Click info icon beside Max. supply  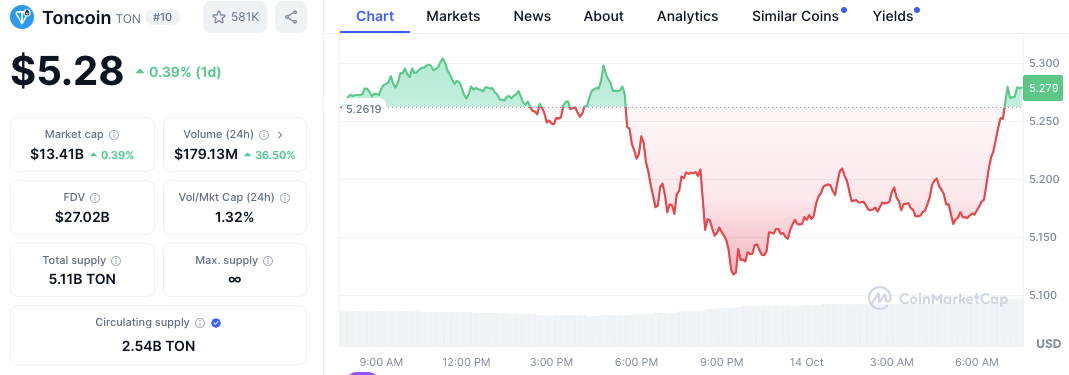click(268, 260)
